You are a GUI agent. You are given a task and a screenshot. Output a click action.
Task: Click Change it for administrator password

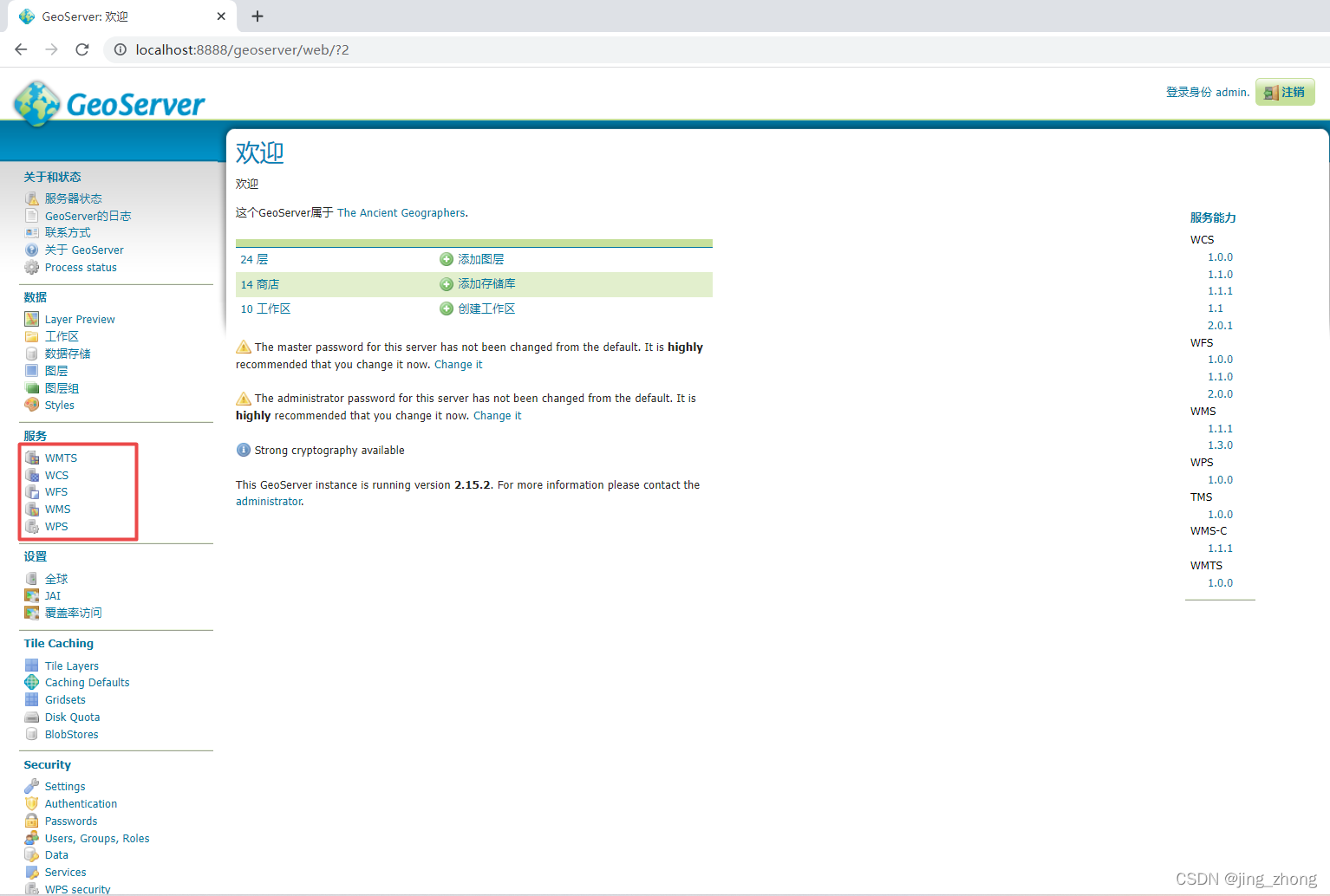click(497, 416)
